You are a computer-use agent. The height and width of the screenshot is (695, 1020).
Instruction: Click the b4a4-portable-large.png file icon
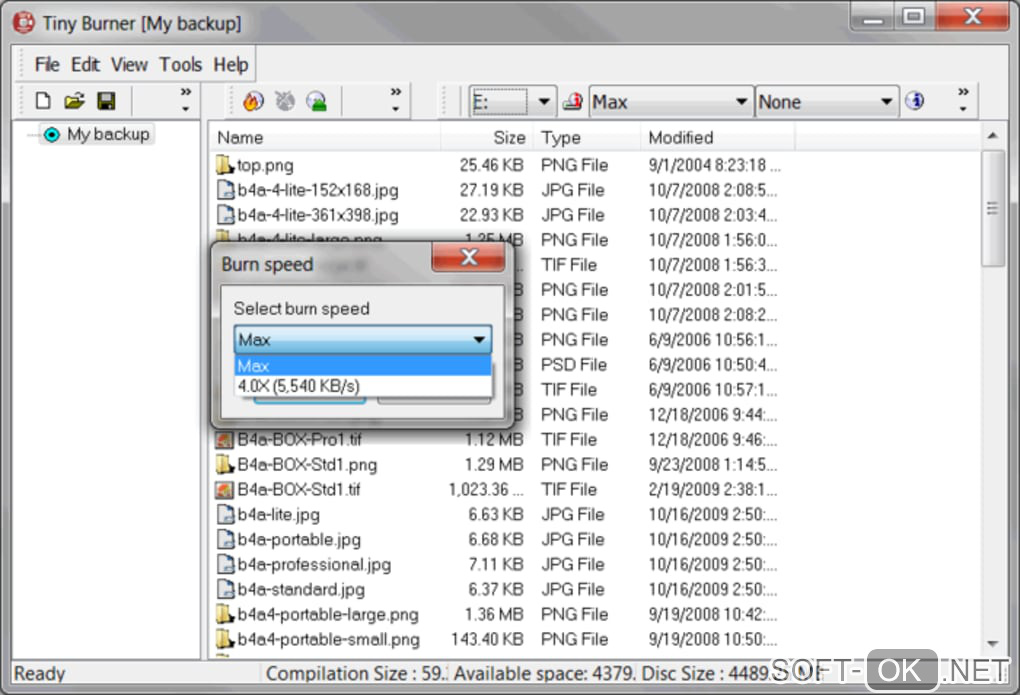[224, 614]
